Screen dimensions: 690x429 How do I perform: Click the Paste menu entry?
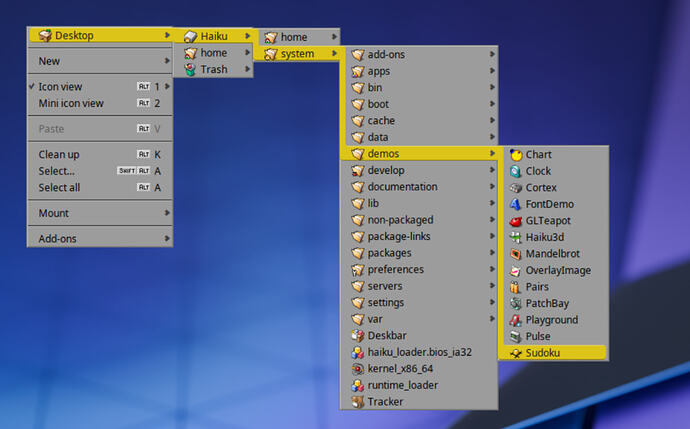[x=99, y=129]
